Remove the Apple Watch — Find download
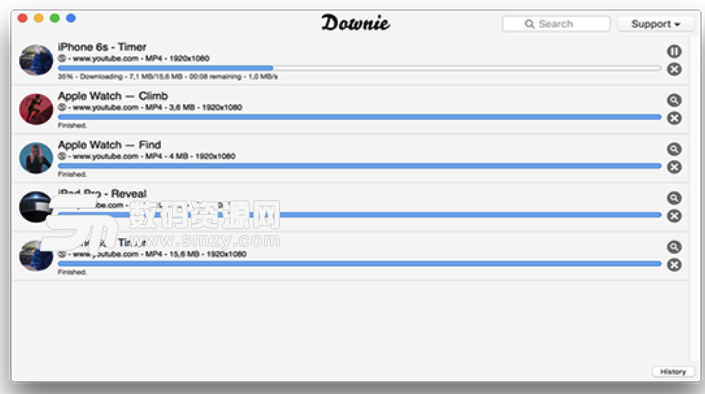The image size is (705, 394). (x=674, y=167)
